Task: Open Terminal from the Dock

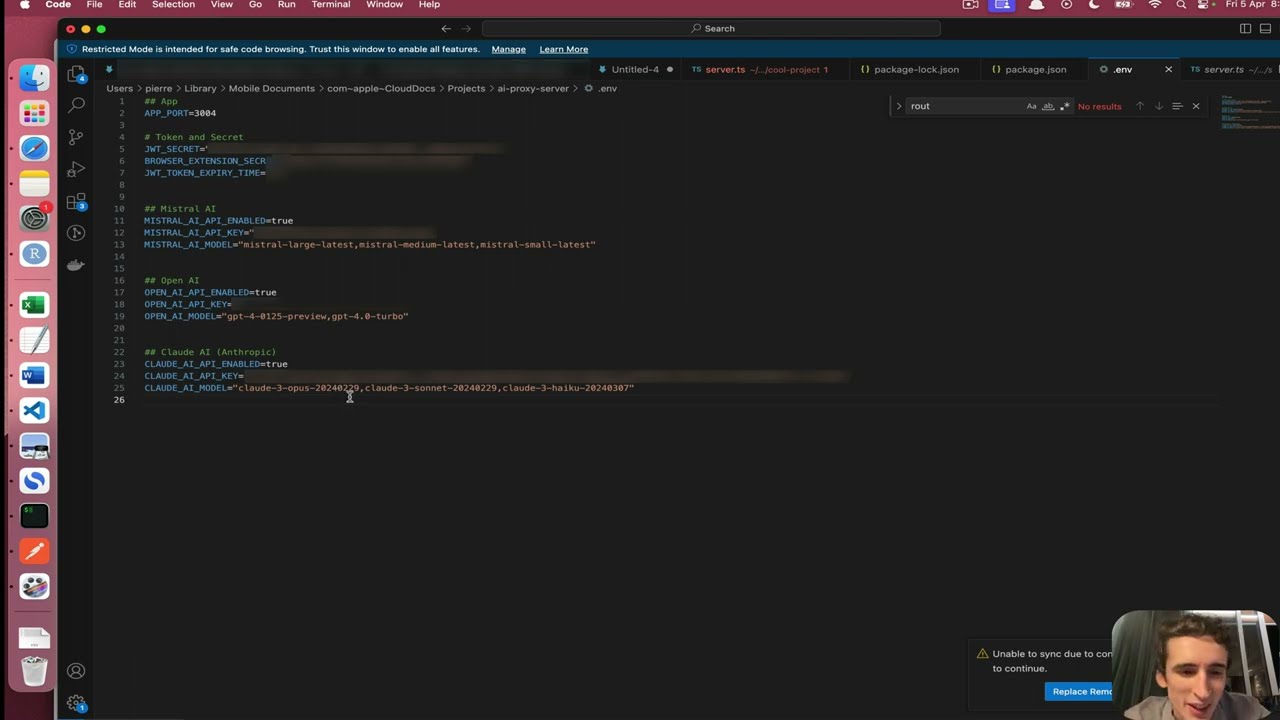Action: click(34, 516)
